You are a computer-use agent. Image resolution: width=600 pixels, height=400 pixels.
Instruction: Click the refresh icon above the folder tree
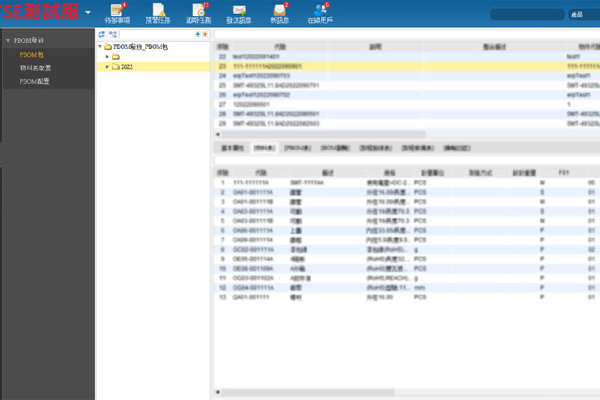(101, 34)
